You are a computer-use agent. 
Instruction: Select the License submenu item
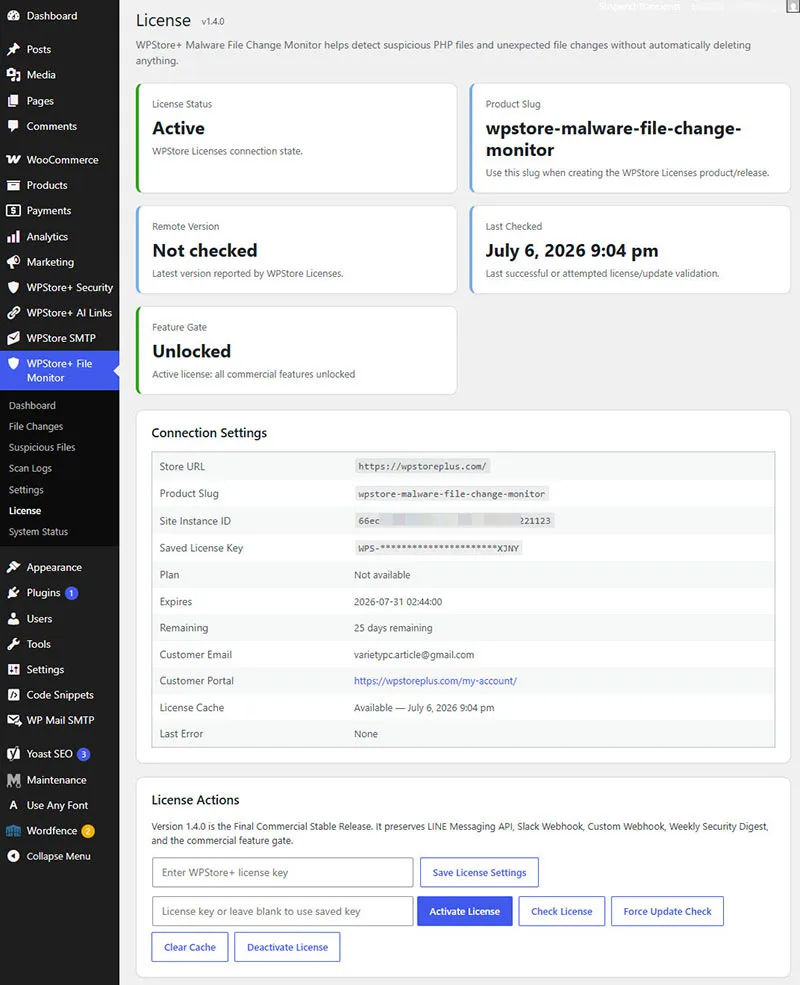25,511
